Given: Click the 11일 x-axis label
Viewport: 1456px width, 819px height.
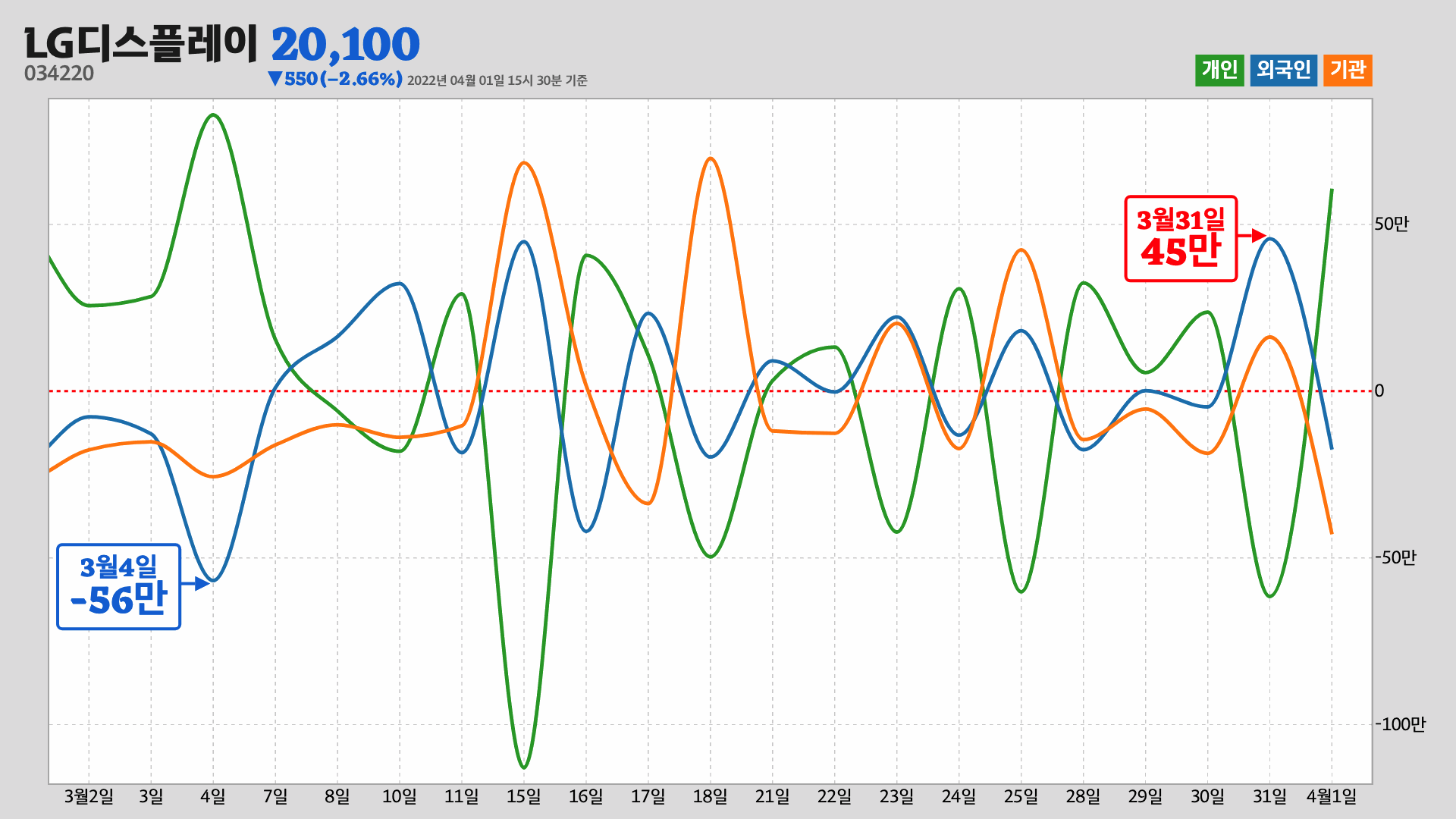Looking at the screenshot, I should 462,796.
